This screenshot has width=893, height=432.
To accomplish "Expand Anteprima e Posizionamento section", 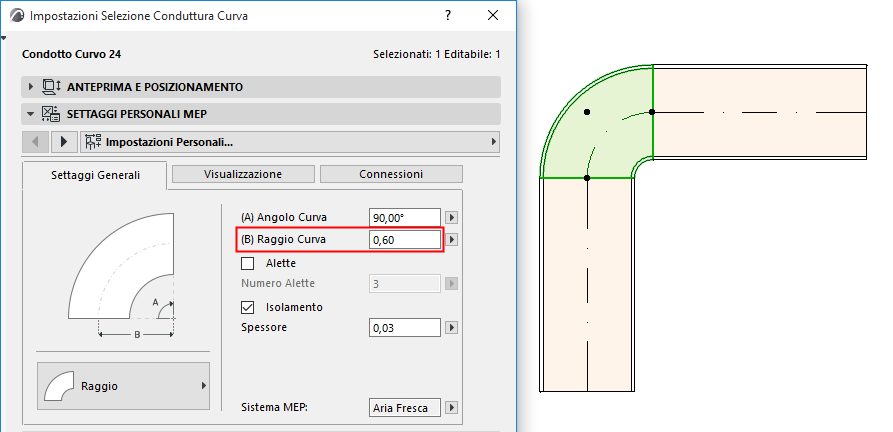I will pos(31,87).
